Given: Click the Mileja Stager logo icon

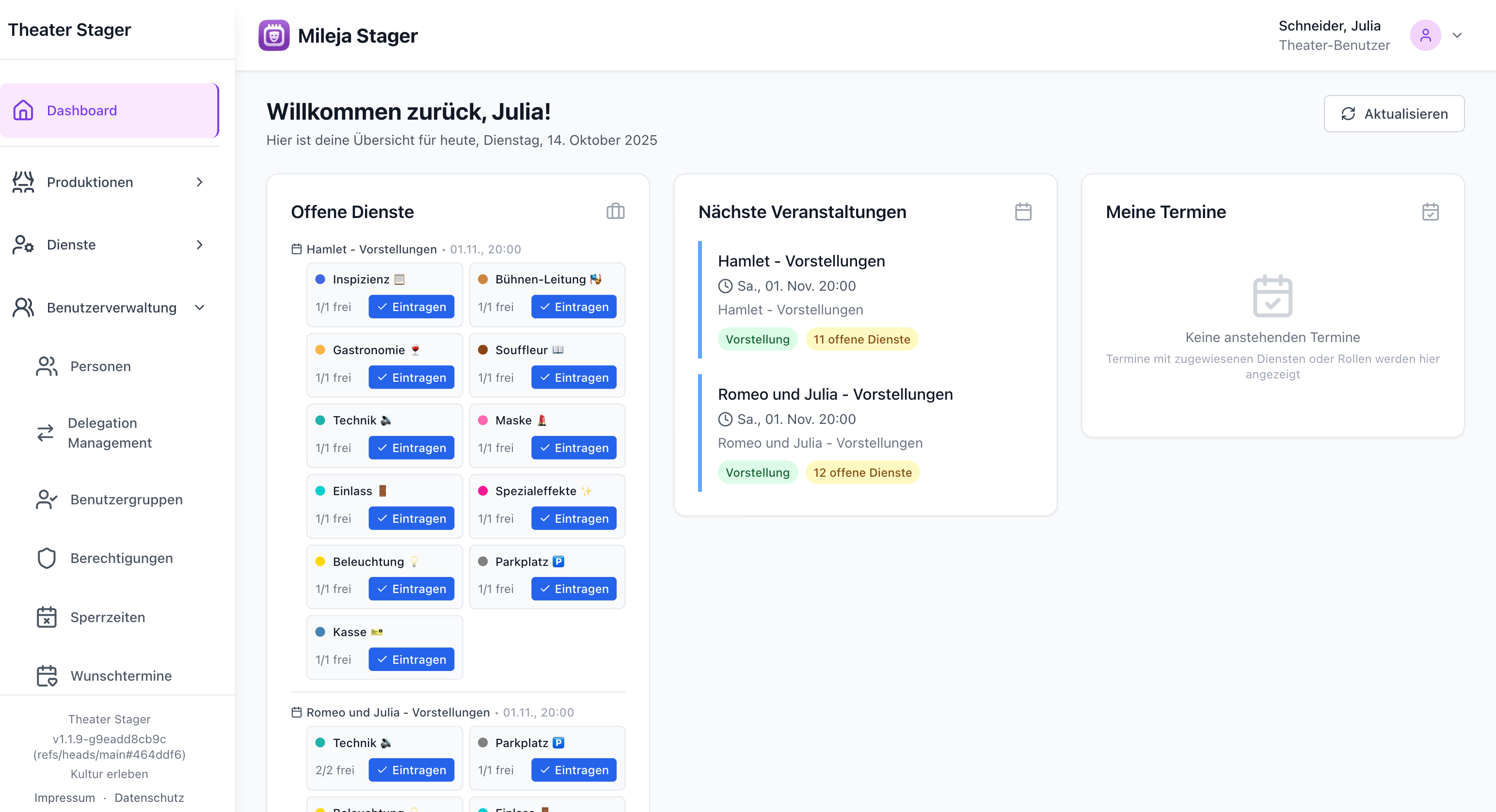Looking at the screenshot, I should coord(273,35).
